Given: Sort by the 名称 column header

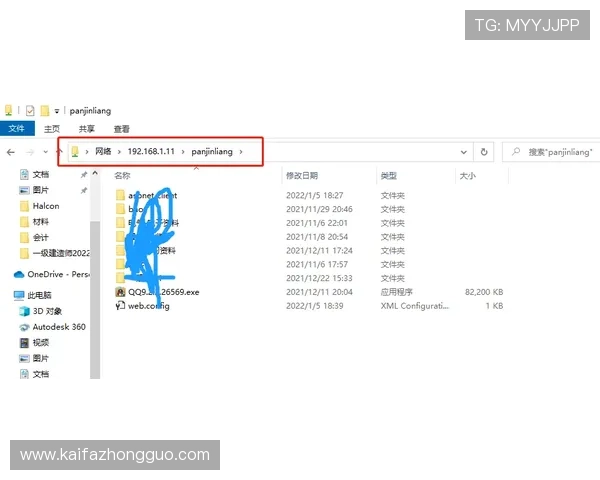Looking at the screenshot, I should (122, 175).
